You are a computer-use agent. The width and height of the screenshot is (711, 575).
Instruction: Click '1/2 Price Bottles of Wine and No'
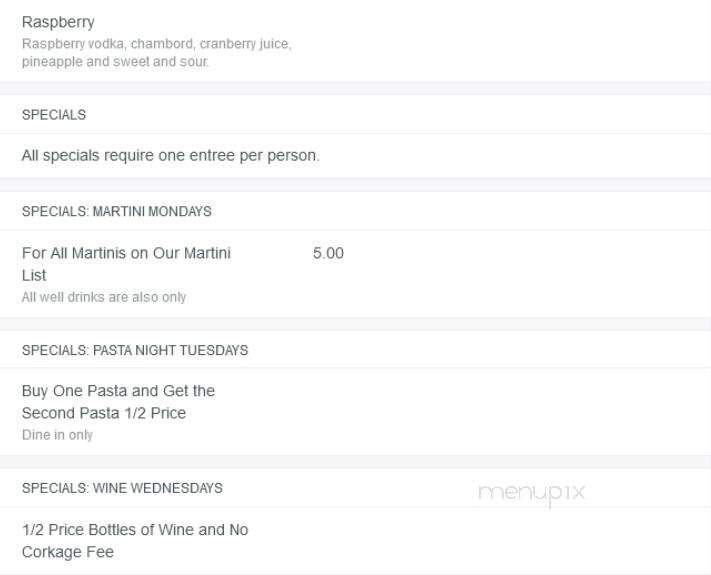135,530
